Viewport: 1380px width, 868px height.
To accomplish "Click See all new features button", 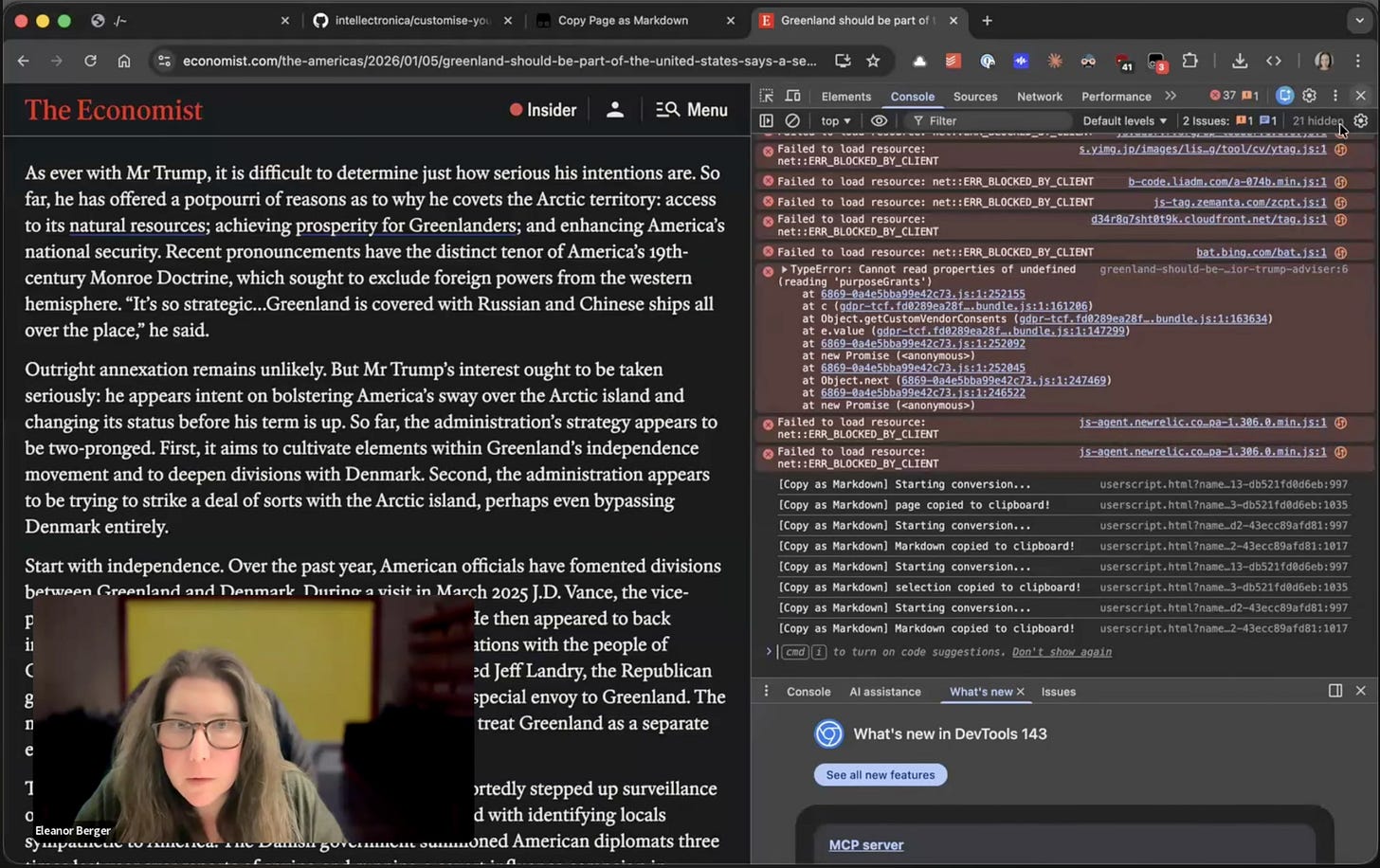I will click(880, 775).
